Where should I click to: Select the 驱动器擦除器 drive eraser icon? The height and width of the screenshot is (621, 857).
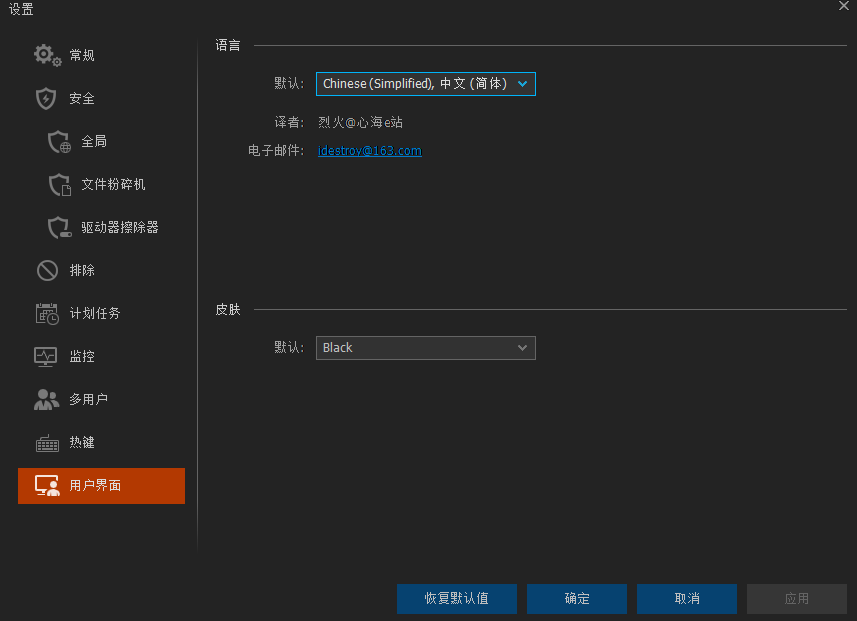pyautogui.click(x=58, y=227)
